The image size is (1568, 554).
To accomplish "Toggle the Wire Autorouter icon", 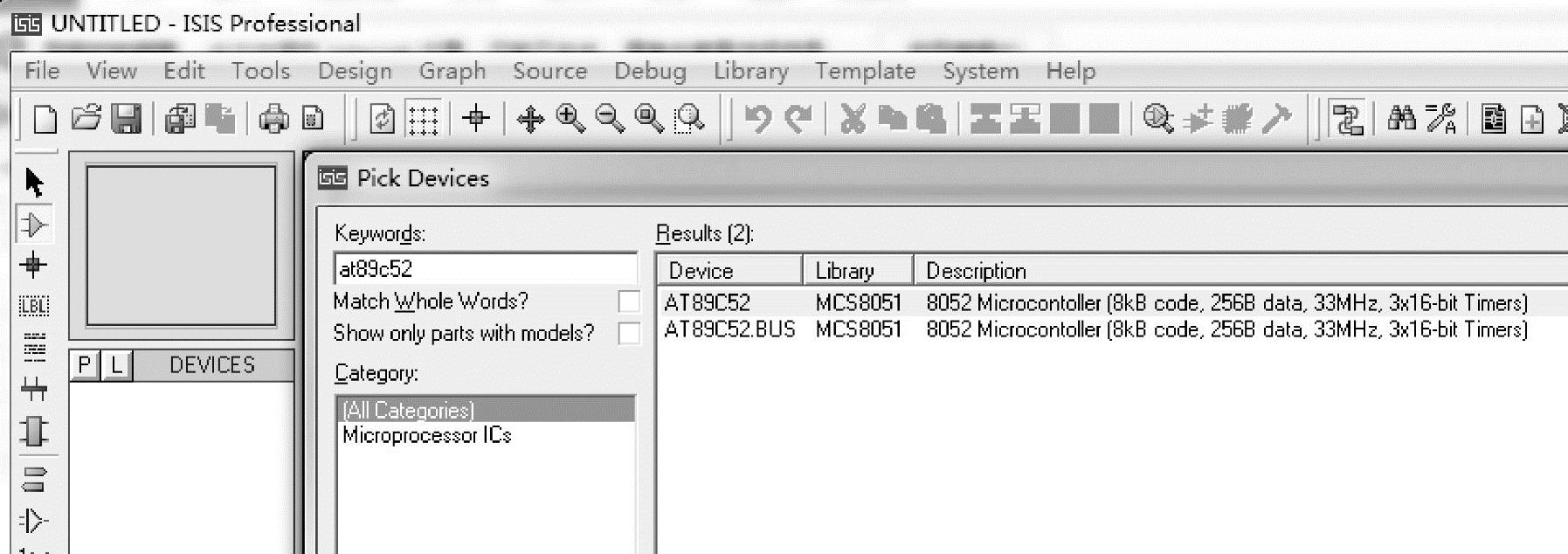I will point(1348,118).
